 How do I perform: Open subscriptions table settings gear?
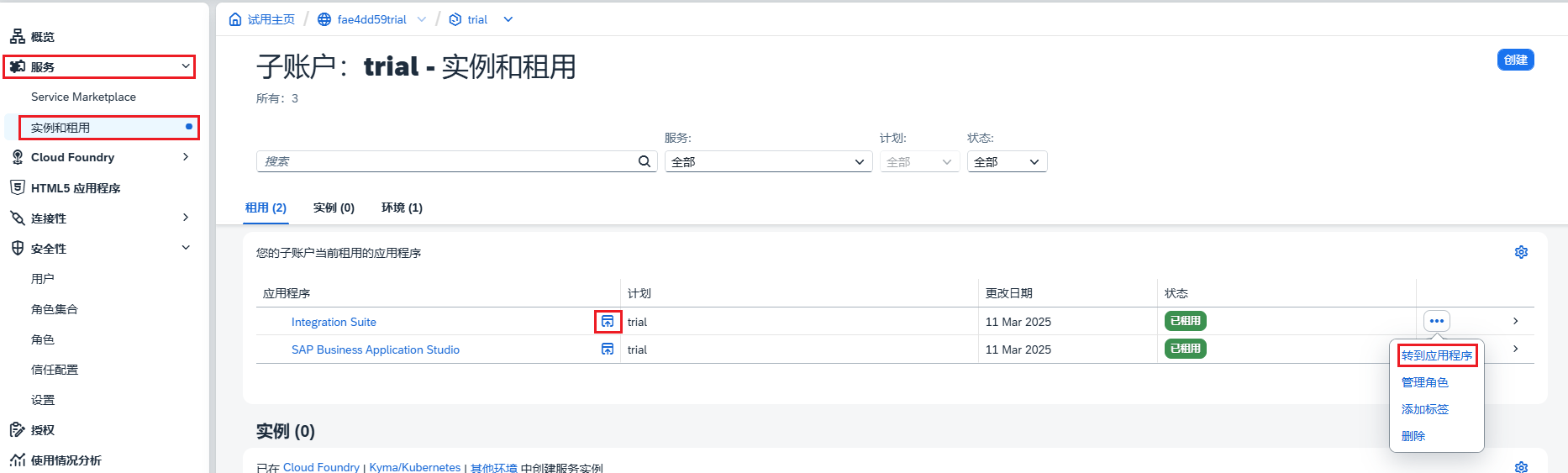click(1521, 252)
